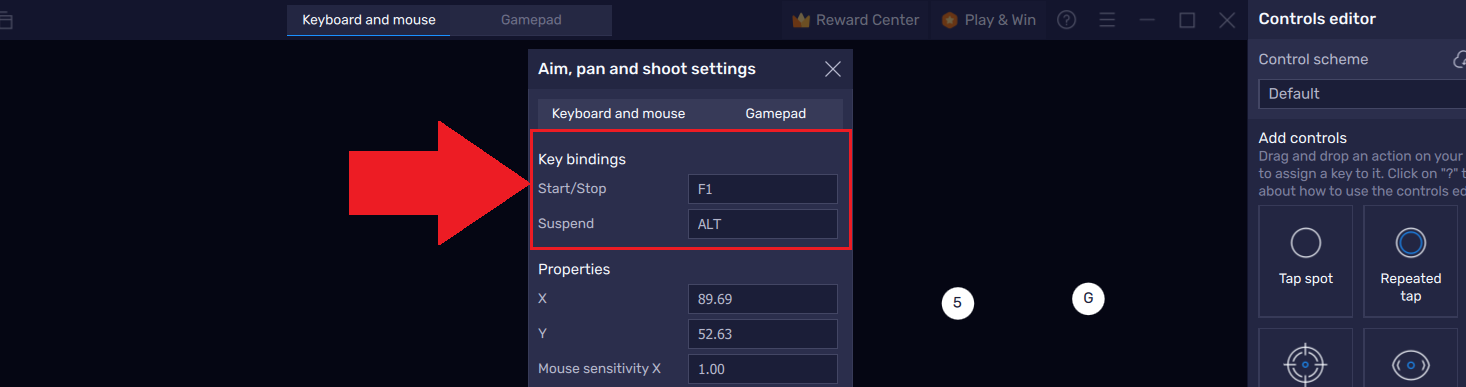Screen dimensions: 1466x387
Task: Click the X value field 89.69
Action: 763,299
